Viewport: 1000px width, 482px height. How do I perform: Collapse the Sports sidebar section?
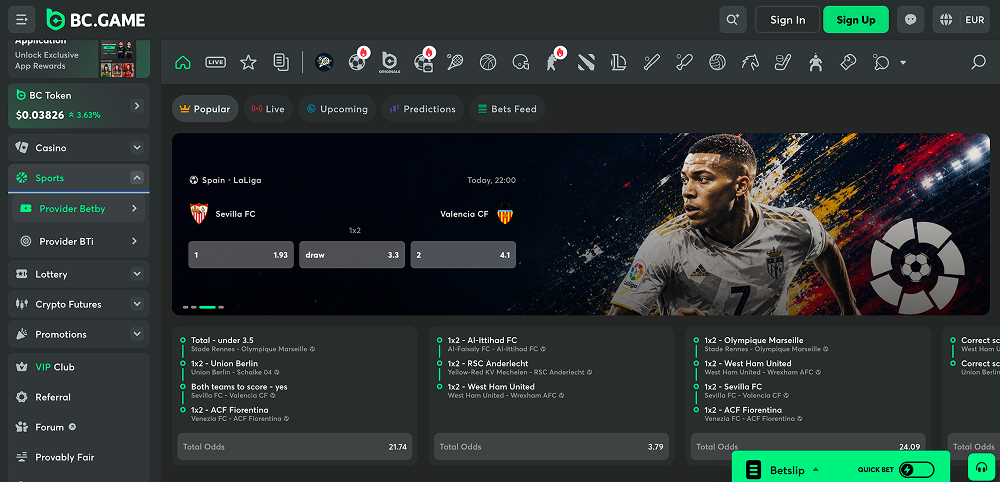coord(137,178)
